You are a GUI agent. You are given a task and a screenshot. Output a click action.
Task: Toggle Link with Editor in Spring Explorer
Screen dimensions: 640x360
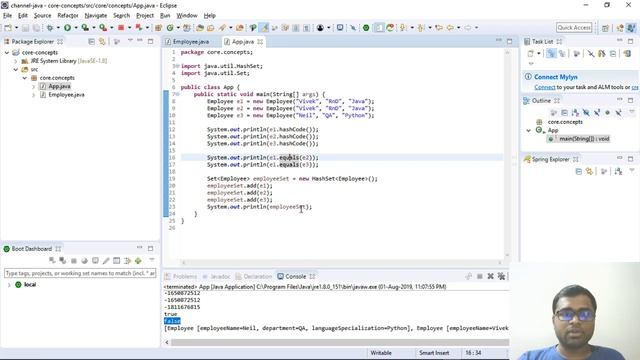pos(589,171)
